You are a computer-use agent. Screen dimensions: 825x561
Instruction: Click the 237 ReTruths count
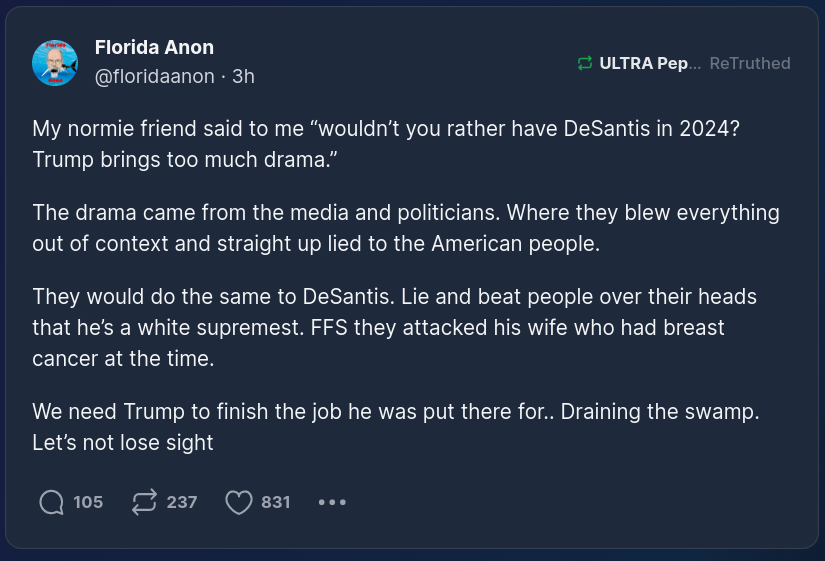(182, 502)
